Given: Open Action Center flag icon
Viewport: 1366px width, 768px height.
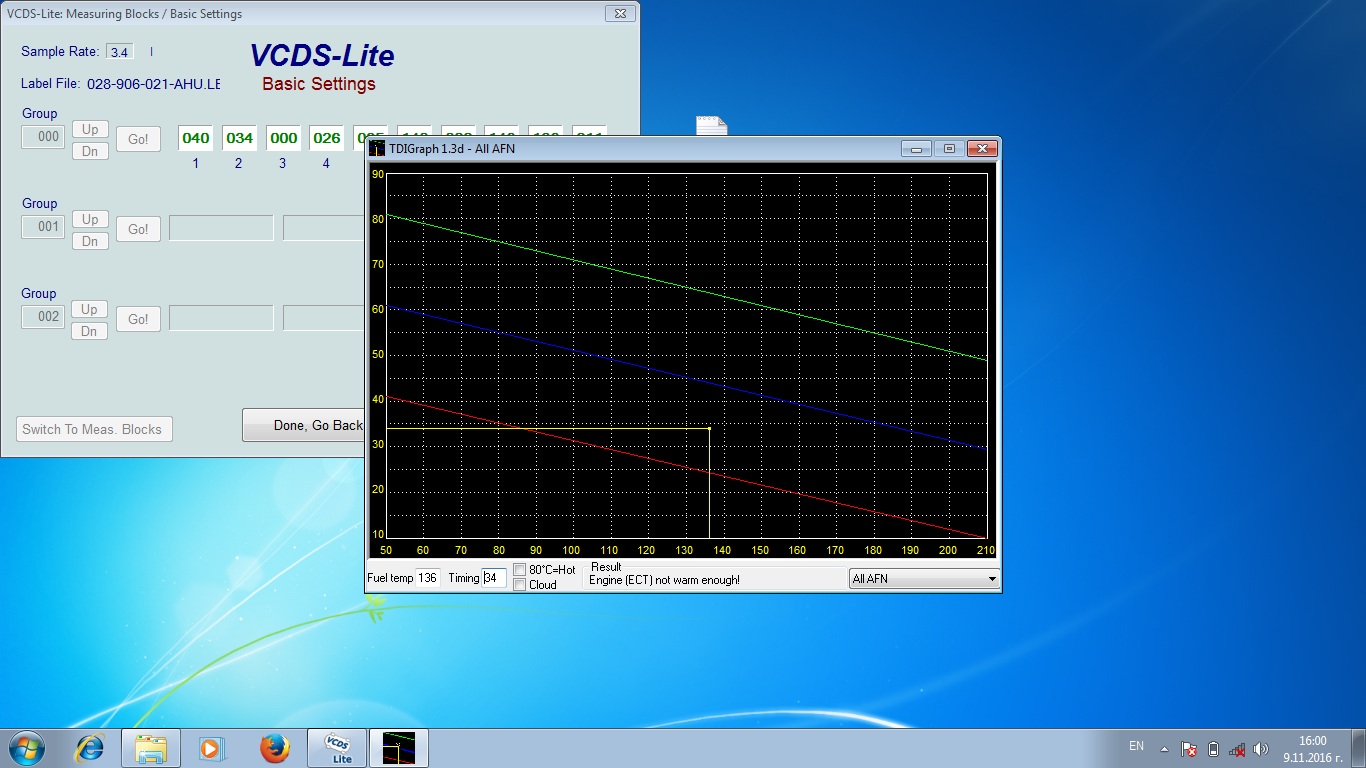Looking at the screenshot, I should click(x=1189, y=749).
